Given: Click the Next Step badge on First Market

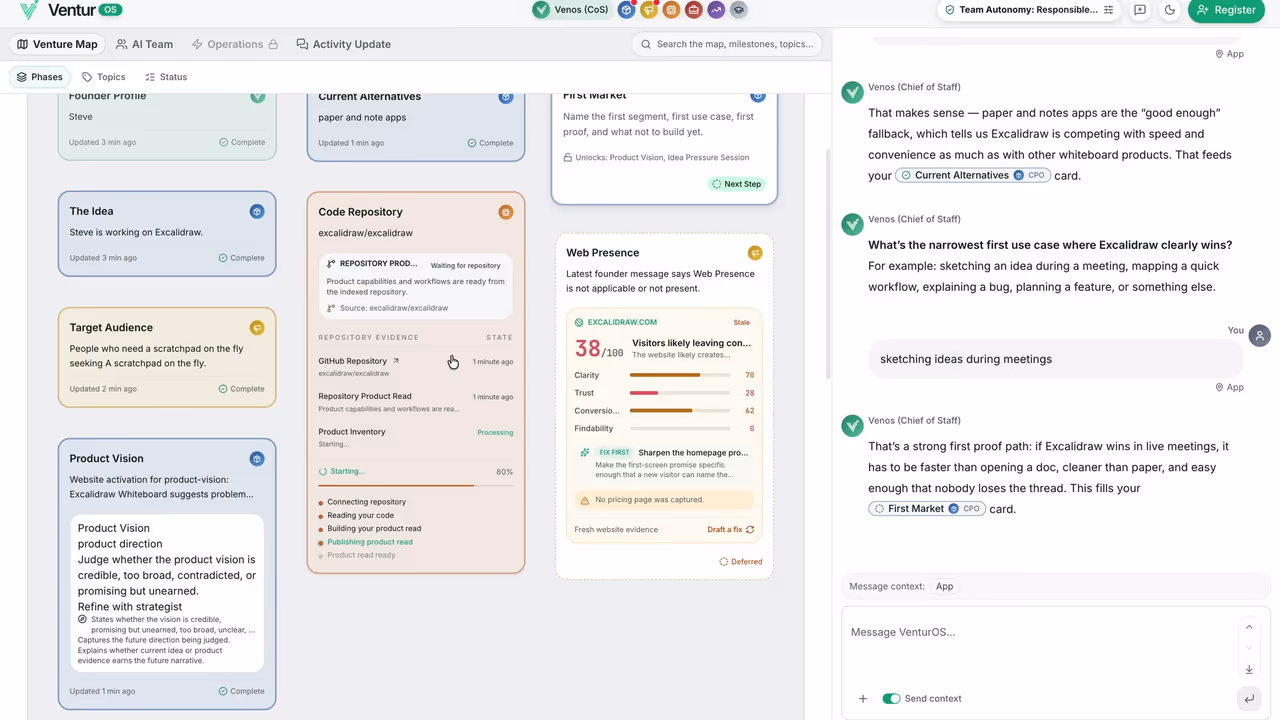Looking at the screenshot, I should click(x=736, y=184).
